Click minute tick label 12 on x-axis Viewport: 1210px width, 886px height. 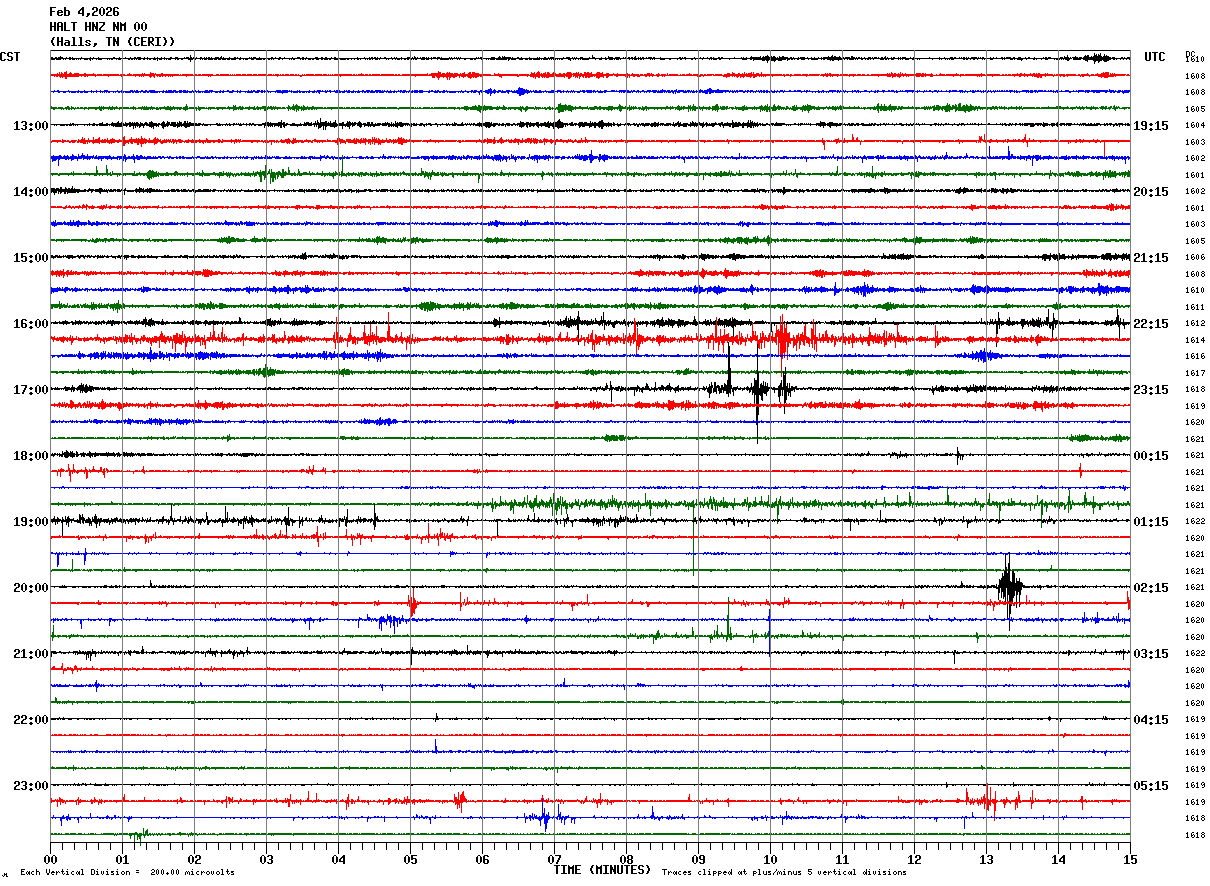coord(915,859)
